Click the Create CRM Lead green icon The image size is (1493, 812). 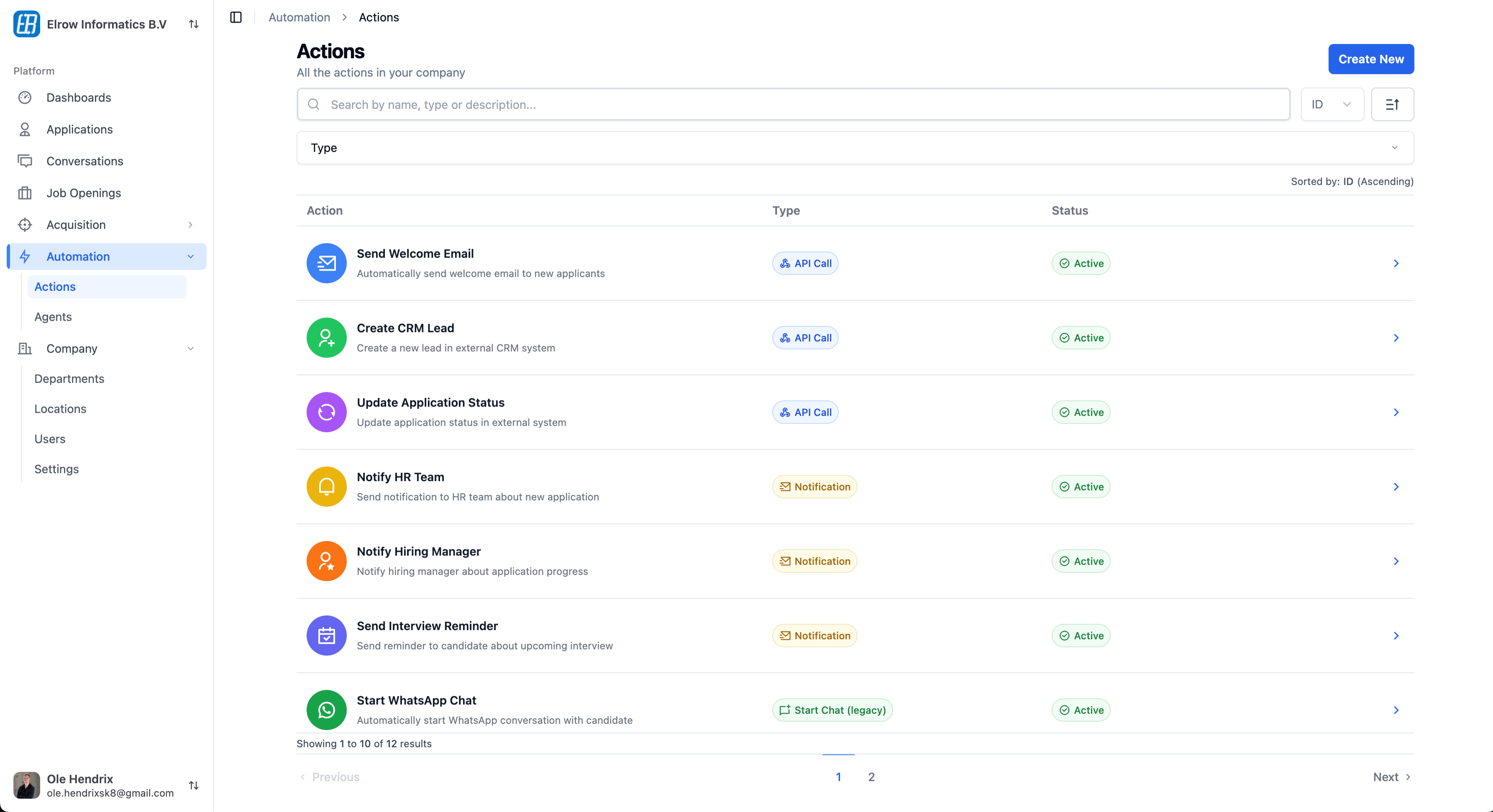(x=326, y=338)
